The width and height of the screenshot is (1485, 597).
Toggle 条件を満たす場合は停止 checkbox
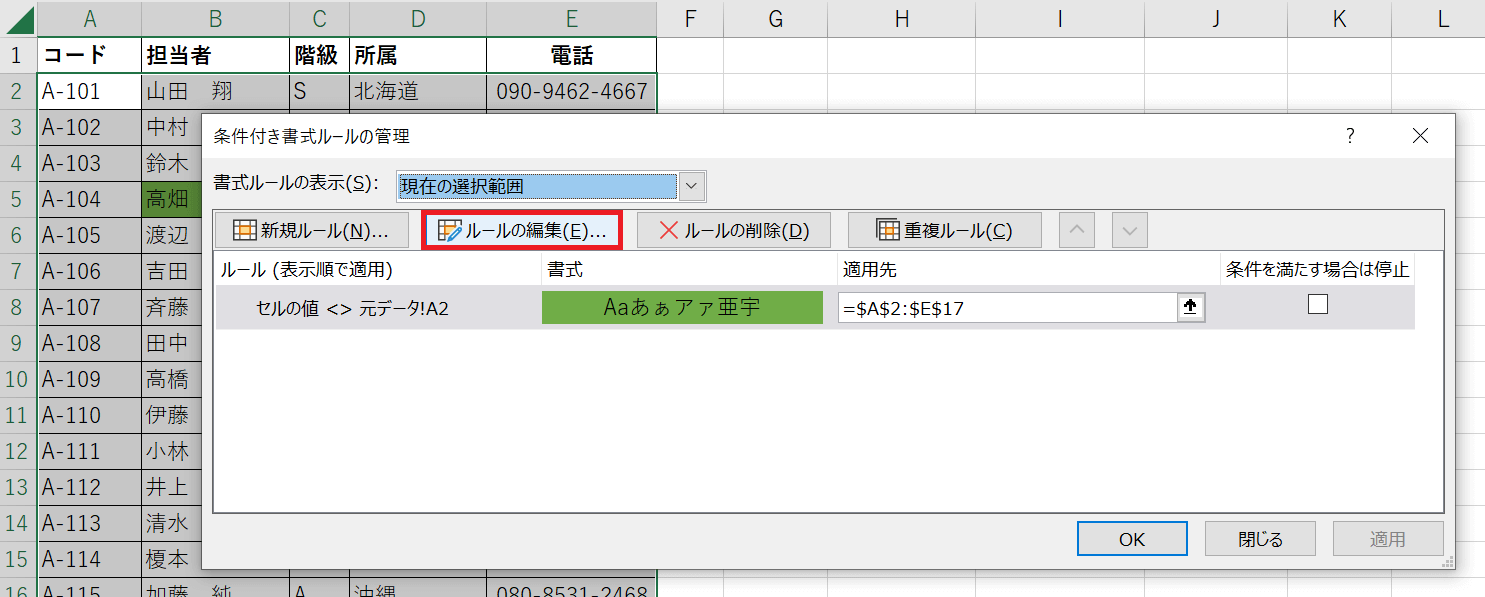[x=1317, y=306]
